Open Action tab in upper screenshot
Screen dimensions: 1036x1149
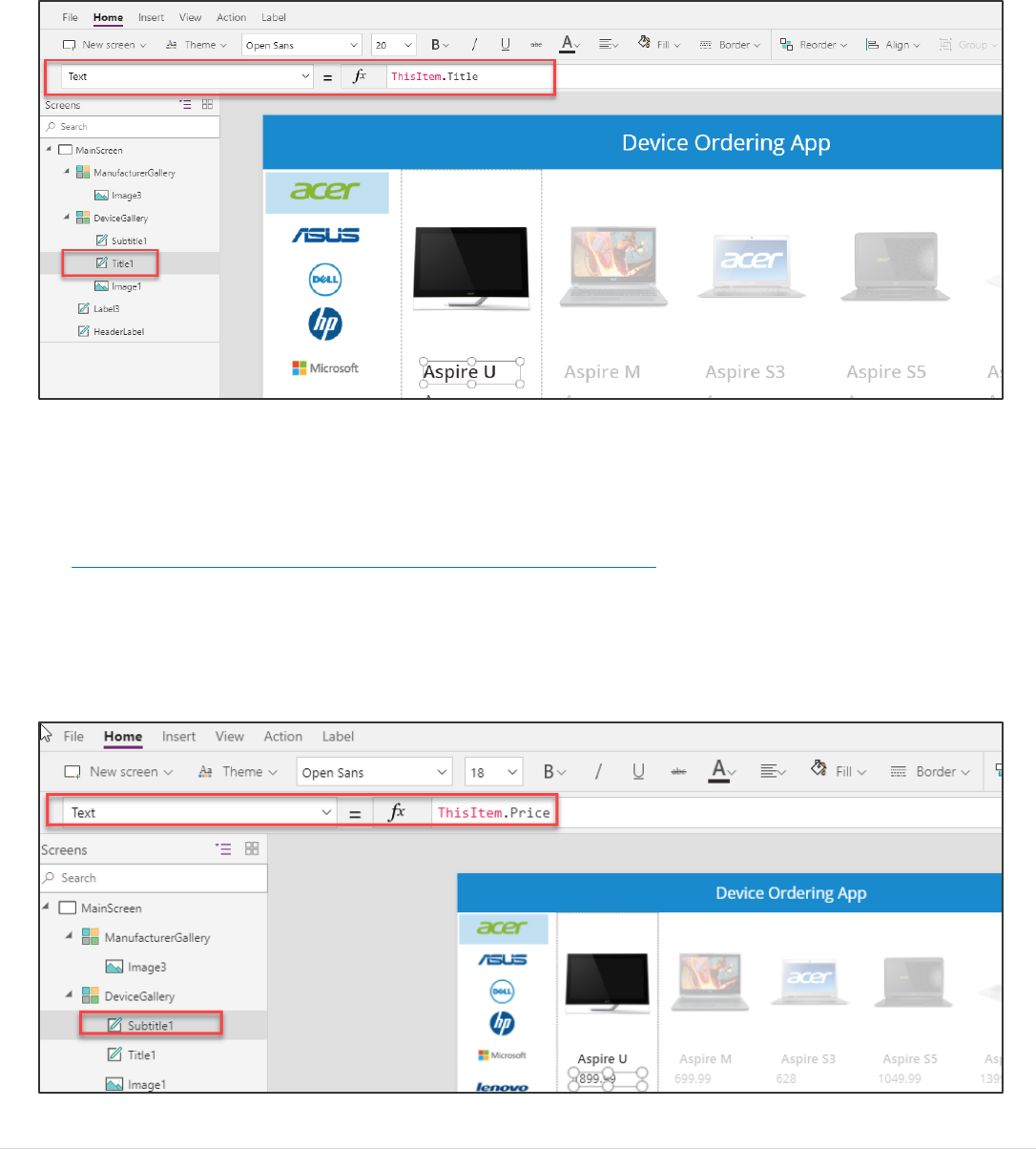tap(231, 17)
